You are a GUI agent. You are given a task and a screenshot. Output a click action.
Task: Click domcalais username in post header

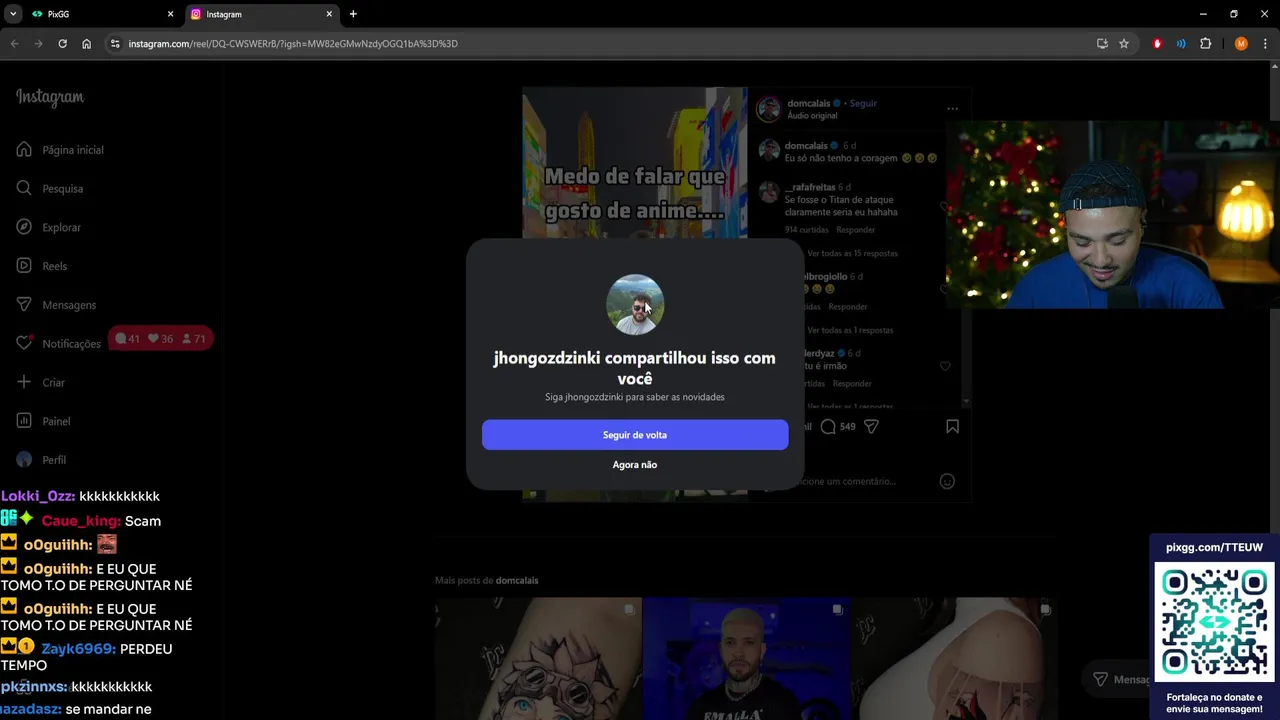click(x=807, y=103)
